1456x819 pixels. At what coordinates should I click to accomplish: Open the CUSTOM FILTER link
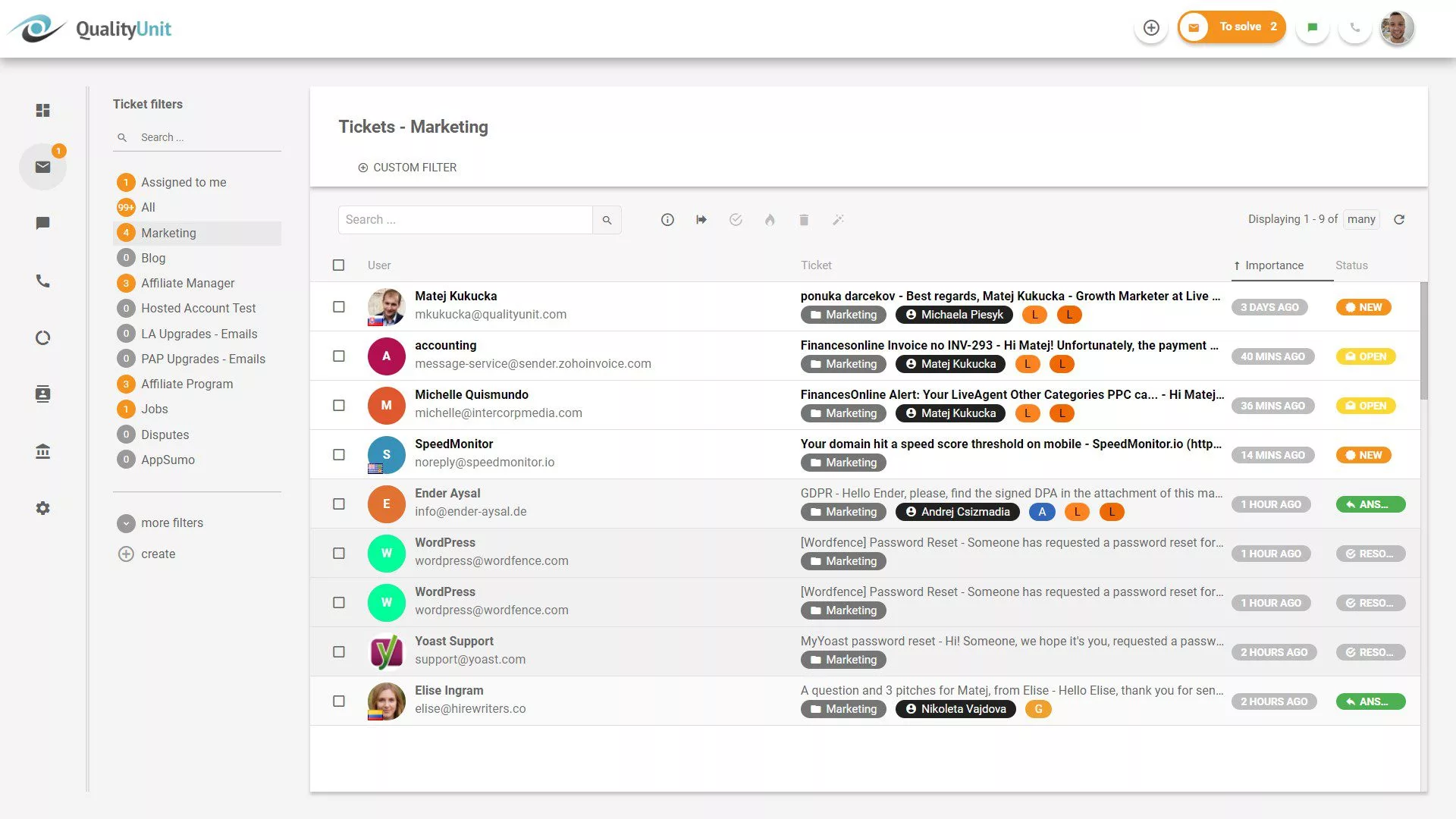click(407, 167)
